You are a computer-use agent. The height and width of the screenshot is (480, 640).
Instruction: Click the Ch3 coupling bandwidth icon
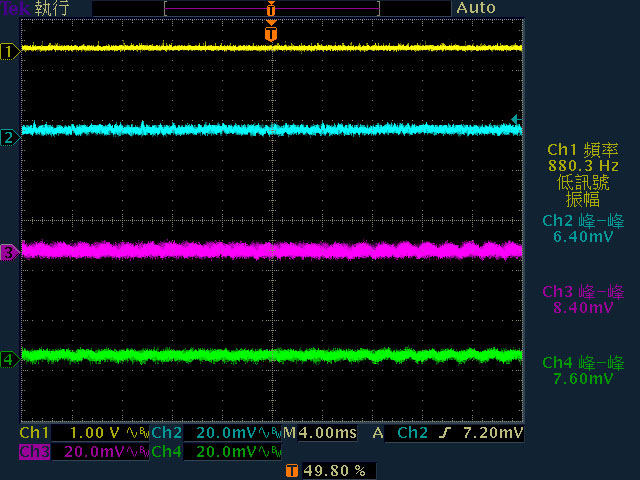pyautogui.click(x=138, y=452)
